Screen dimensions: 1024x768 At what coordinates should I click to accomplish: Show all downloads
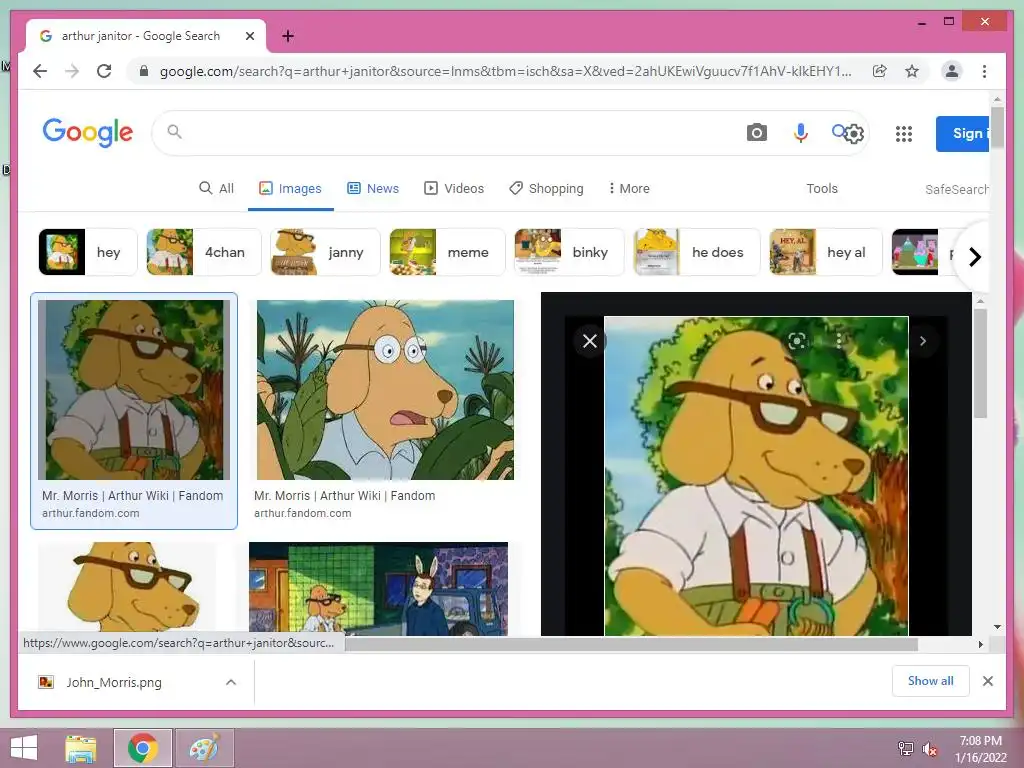[931, 681]
